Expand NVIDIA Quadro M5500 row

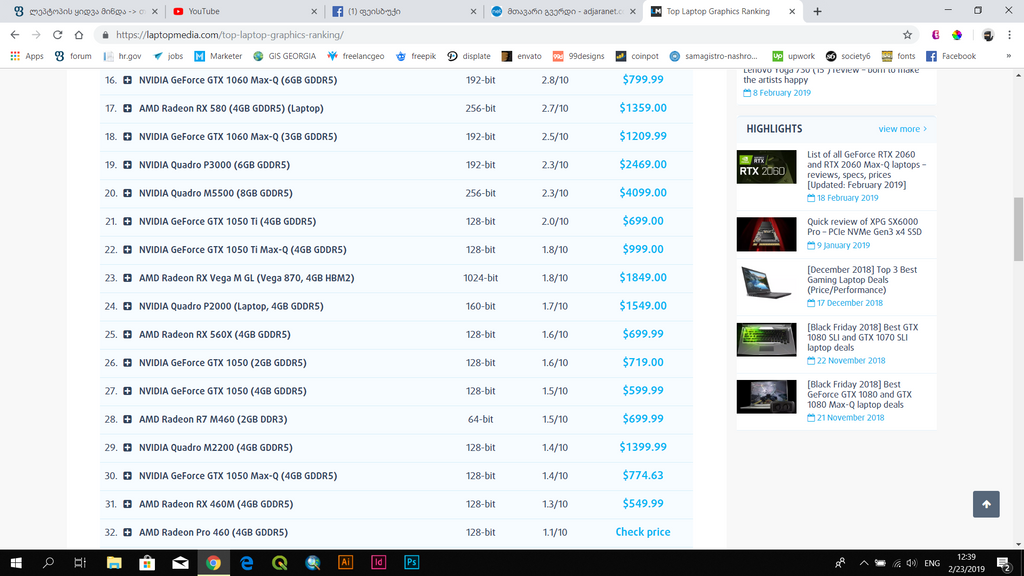coord(127,193)
